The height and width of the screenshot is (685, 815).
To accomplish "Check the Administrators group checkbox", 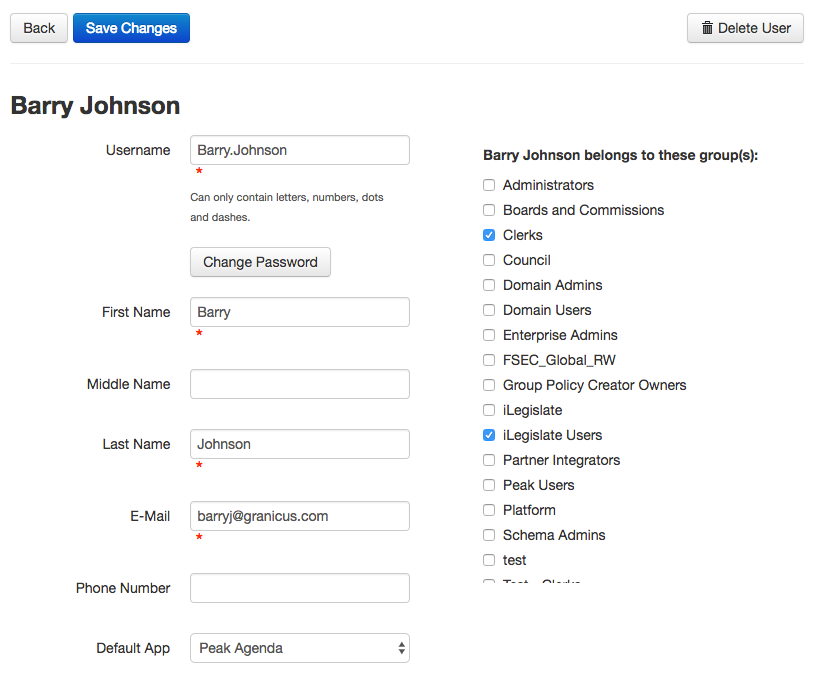I will pyautogui.click(x=489, y=185).
